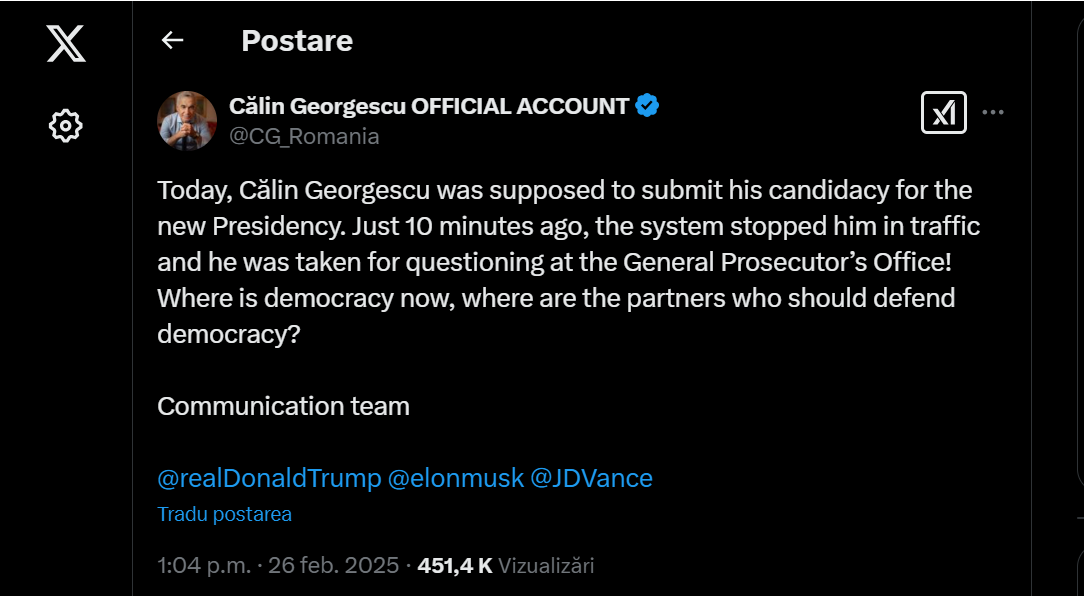
Task: Click the date 26 feb. 2025
Action: (331, 564)
